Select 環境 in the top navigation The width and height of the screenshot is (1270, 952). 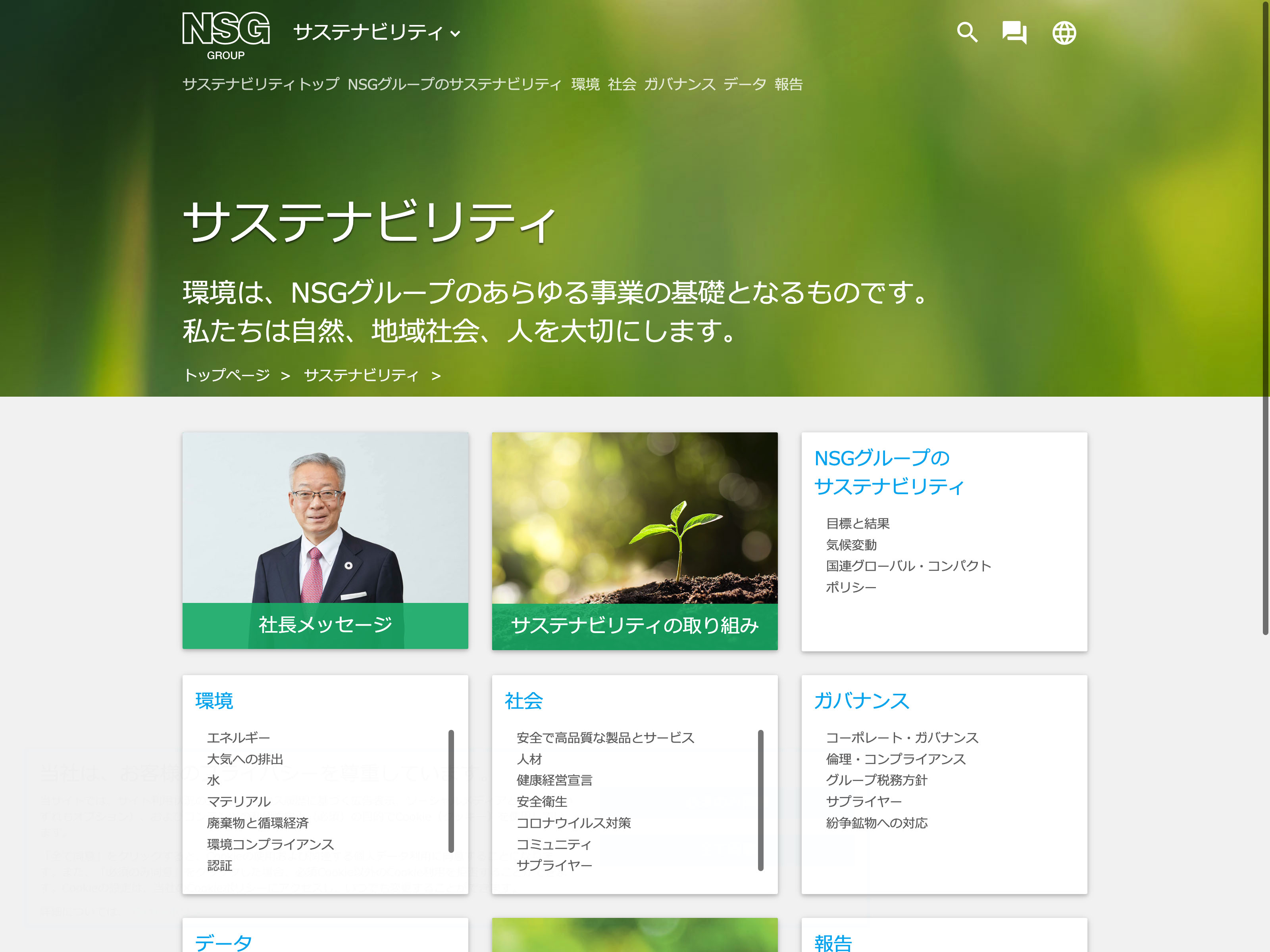point(585,84)
